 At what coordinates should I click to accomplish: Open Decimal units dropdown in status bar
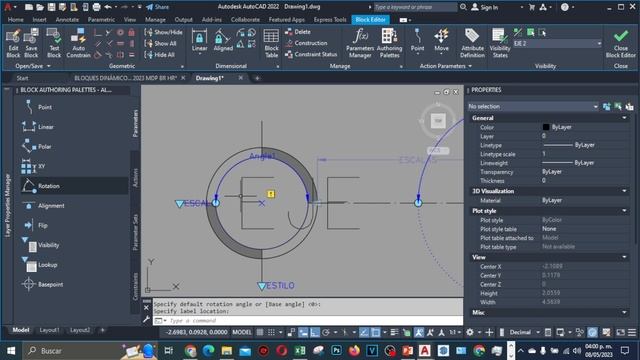(525, 332)
